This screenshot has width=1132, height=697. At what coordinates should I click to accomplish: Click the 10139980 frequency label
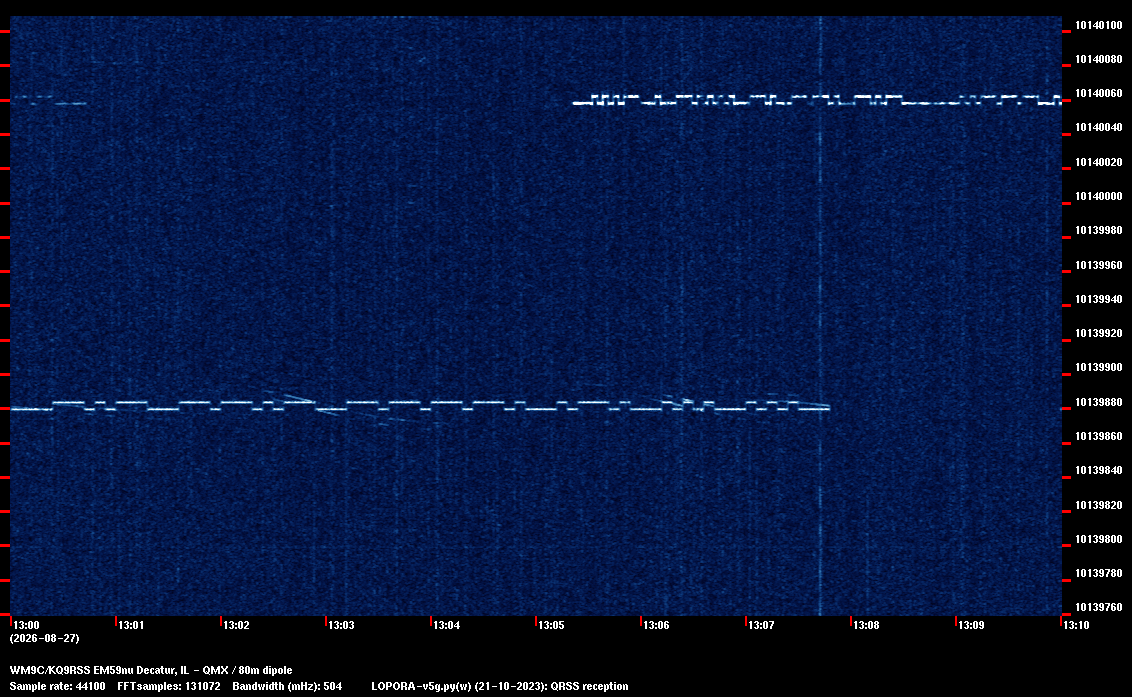pyautogui.click(x=1098, y=230)
